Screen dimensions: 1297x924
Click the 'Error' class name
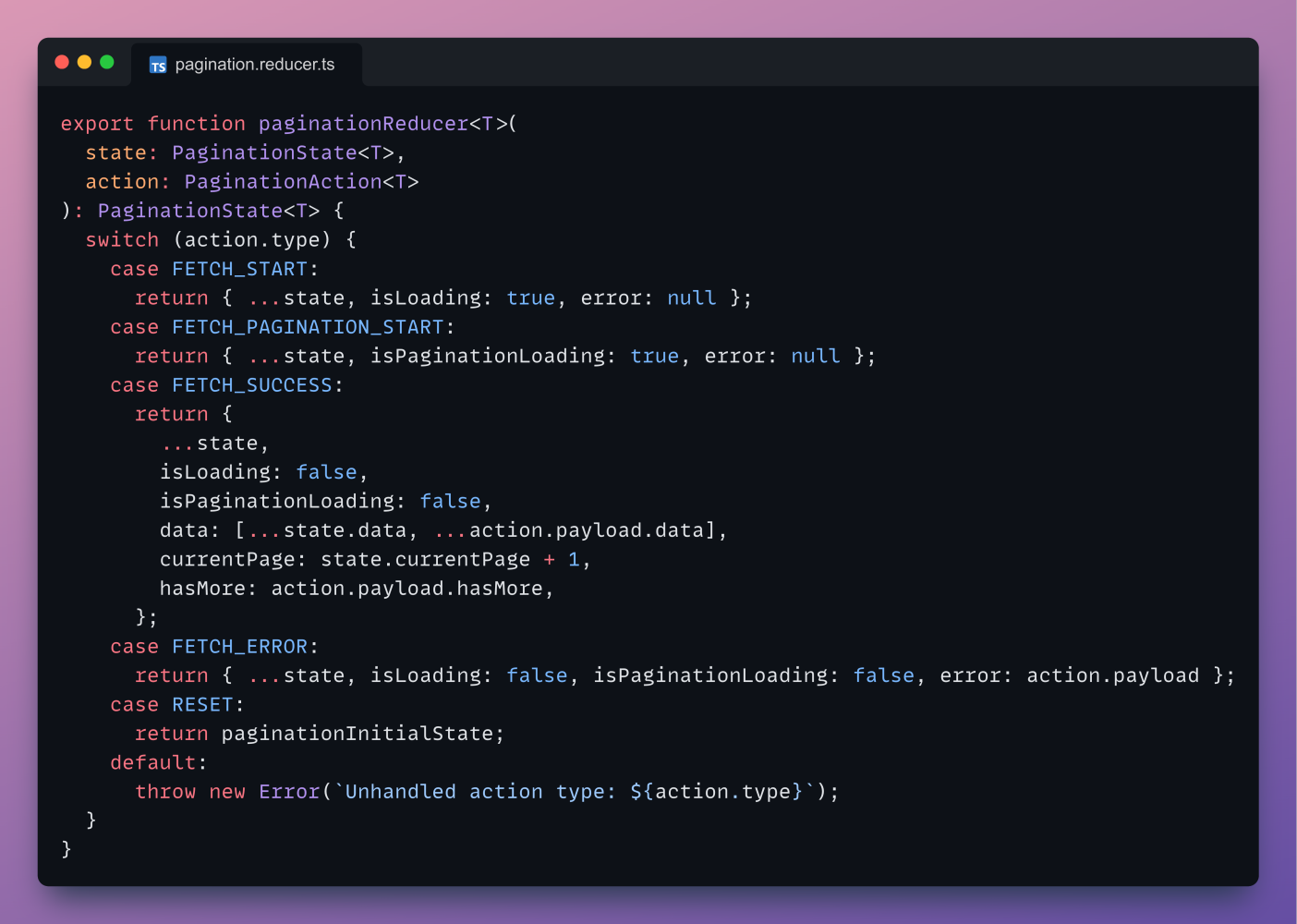pyautogui.click(x=289, y=792)
